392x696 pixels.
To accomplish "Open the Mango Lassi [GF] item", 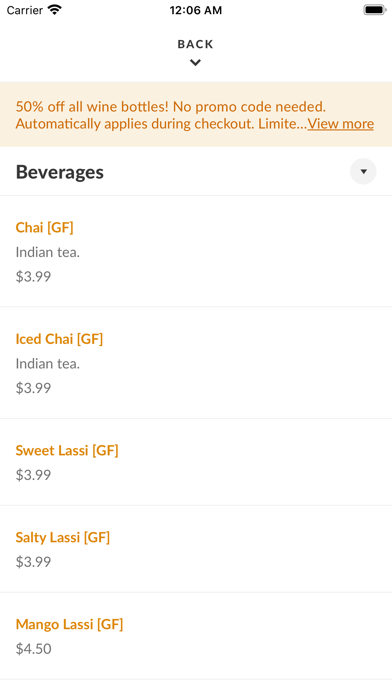I will coord(196,636).
